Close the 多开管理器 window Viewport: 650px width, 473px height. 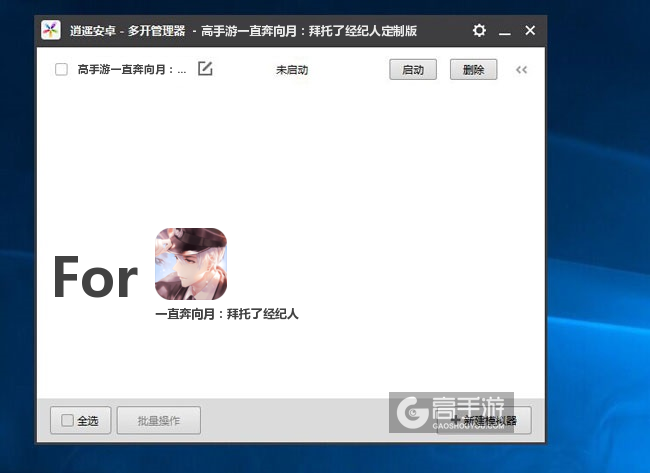(x=530, y=30)
